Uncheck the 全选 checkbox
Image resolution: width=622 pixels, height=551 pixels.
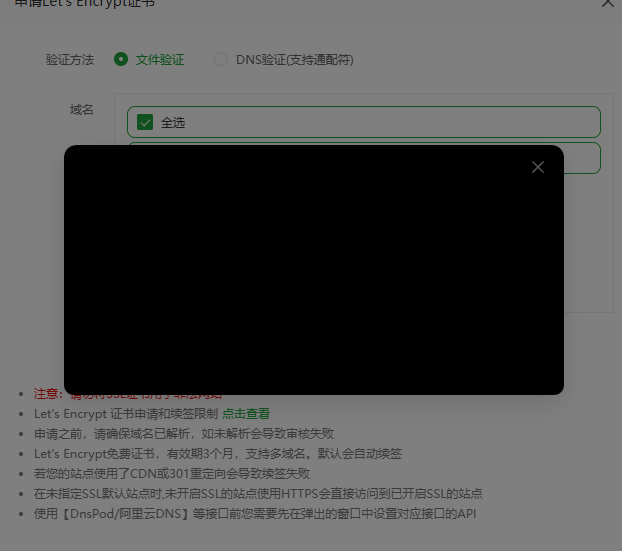(x=145, y=122)
